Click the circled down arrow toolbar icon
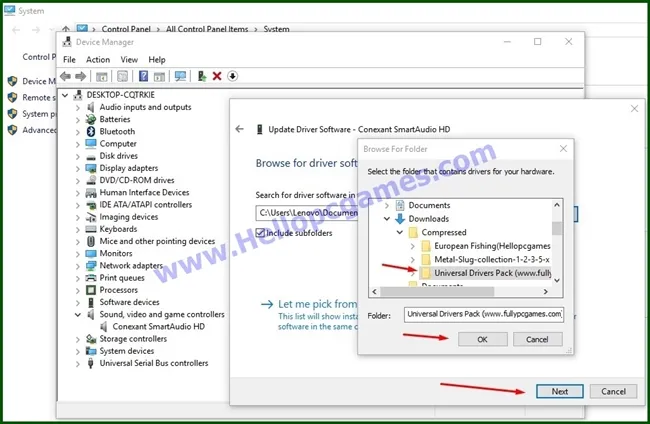650x424 pixels. (233, 76)
